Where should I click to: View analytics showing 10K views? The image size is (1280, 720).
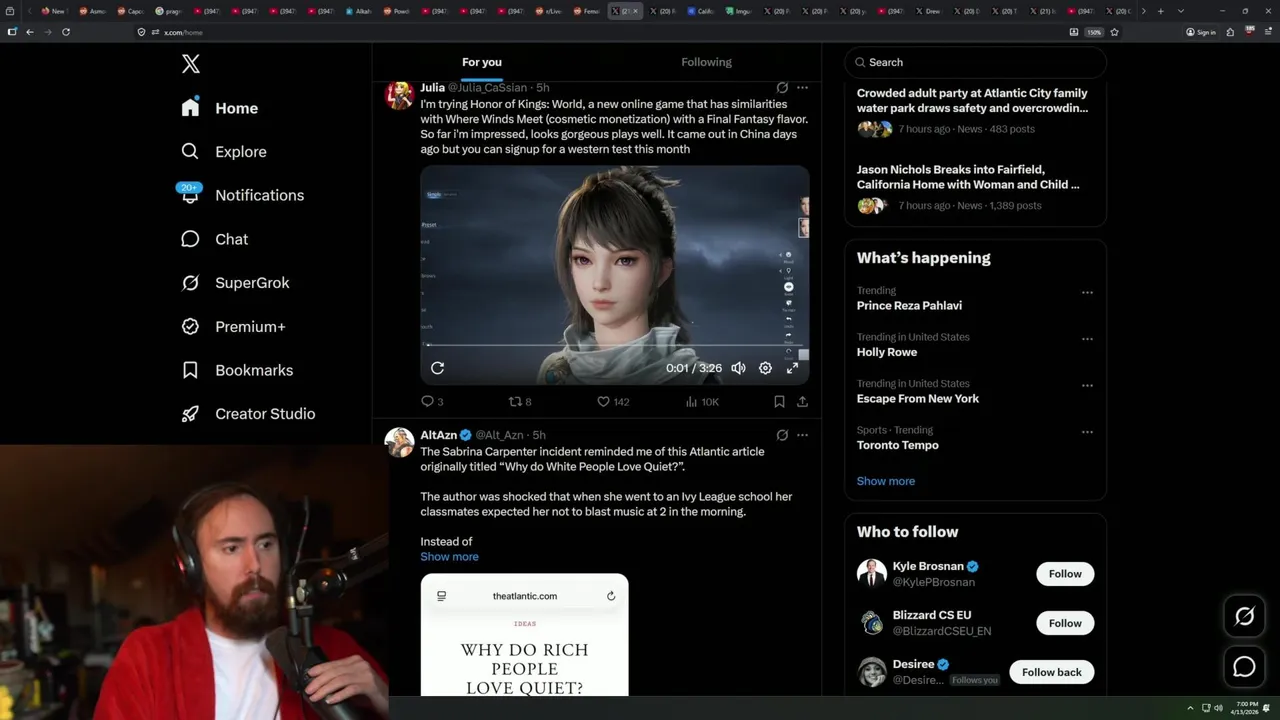point(702,402)
